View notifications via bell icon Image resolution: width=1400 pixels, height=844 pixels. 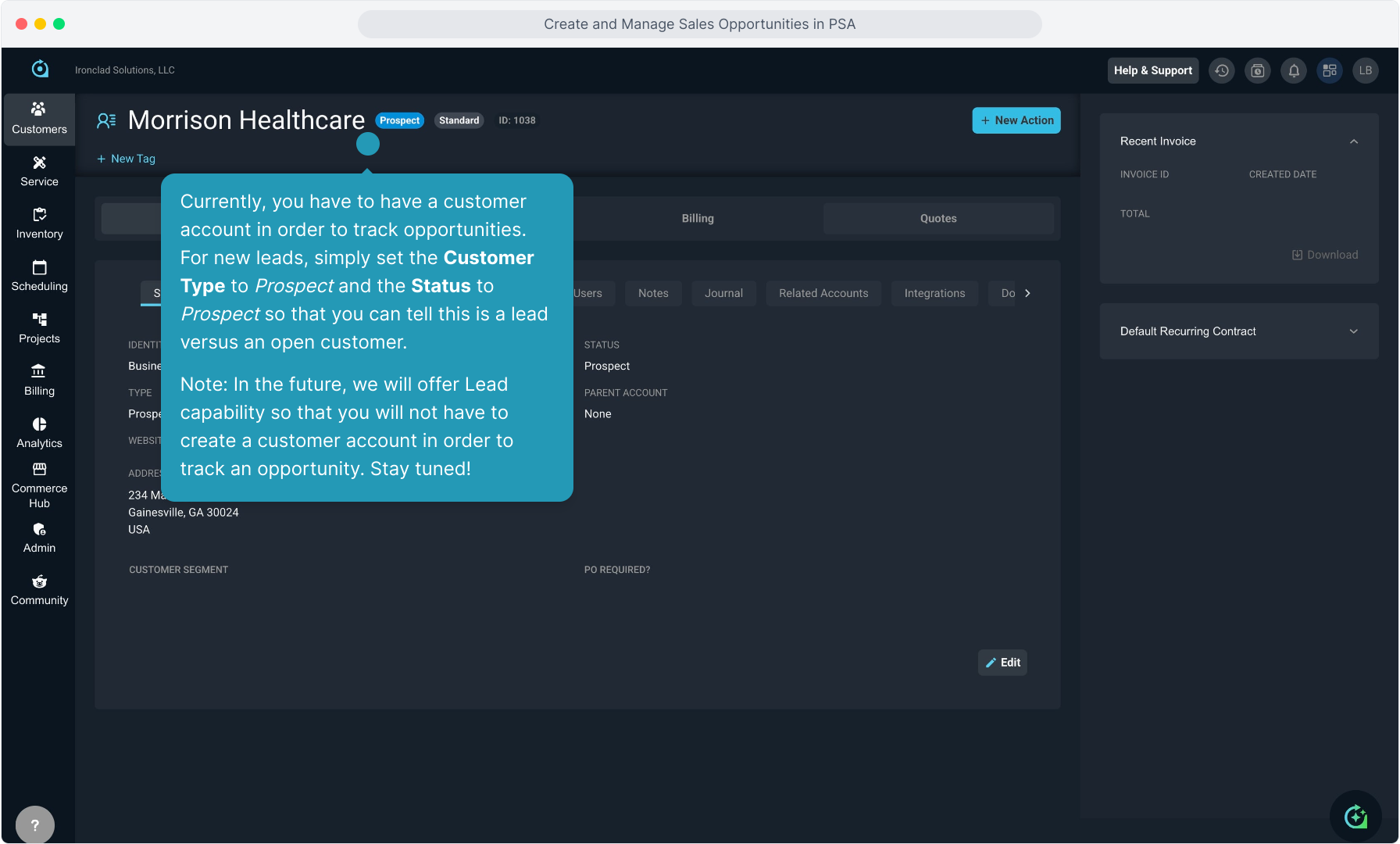tap(1294, 70)
